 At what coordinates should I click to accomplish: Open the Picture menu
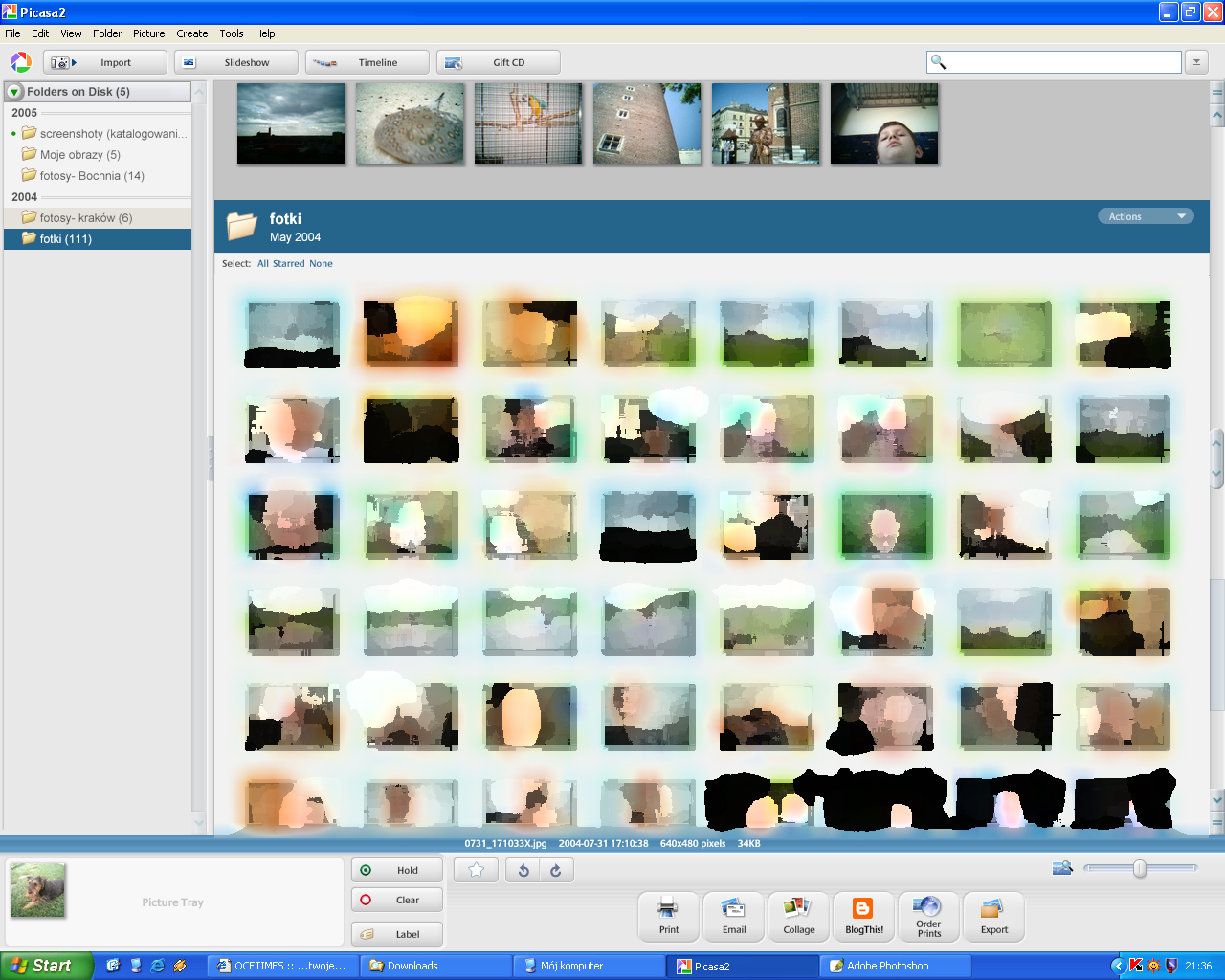pyautogui.click(x=148, y=33)
